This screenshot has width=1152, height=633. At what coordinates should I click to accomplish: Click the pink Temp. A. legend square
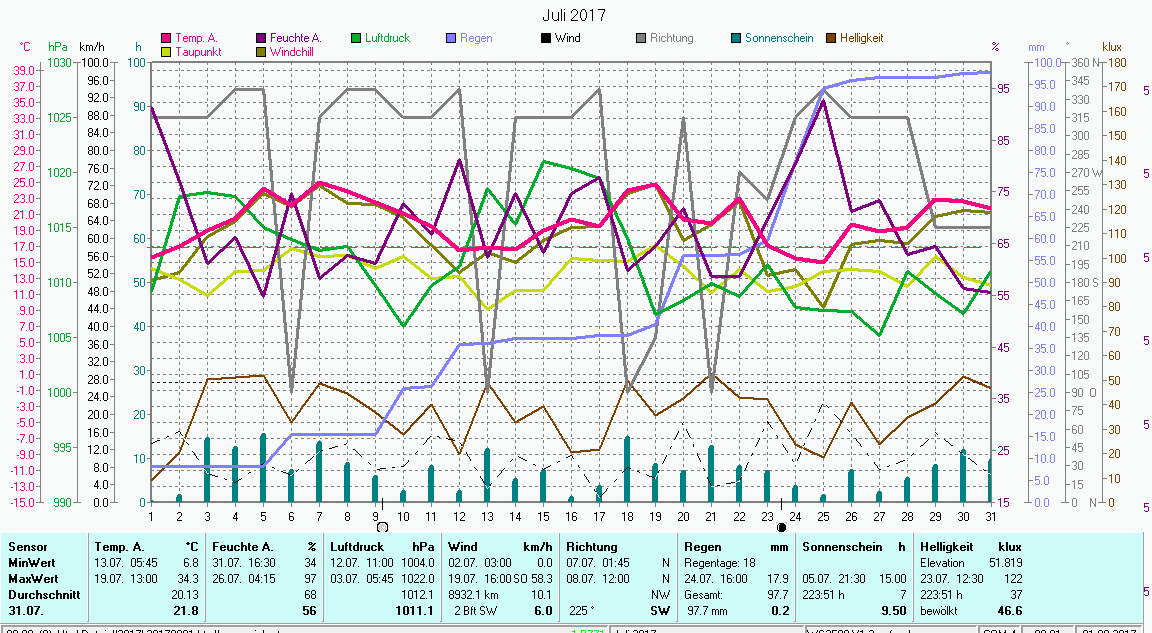[166, 38]
